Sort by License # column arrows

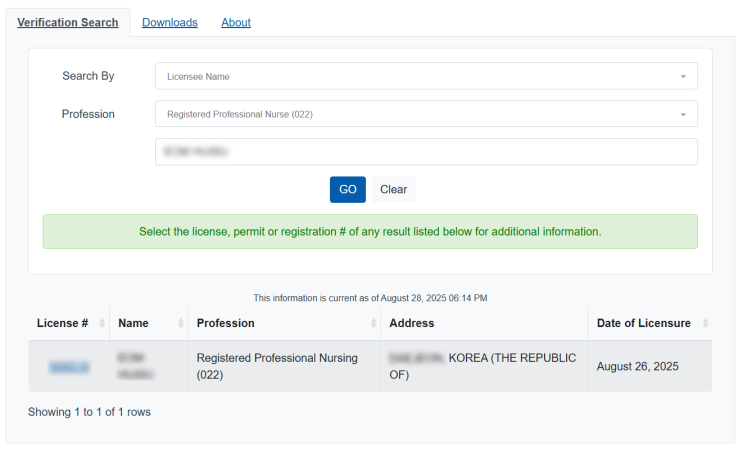(x=100, y=323)
